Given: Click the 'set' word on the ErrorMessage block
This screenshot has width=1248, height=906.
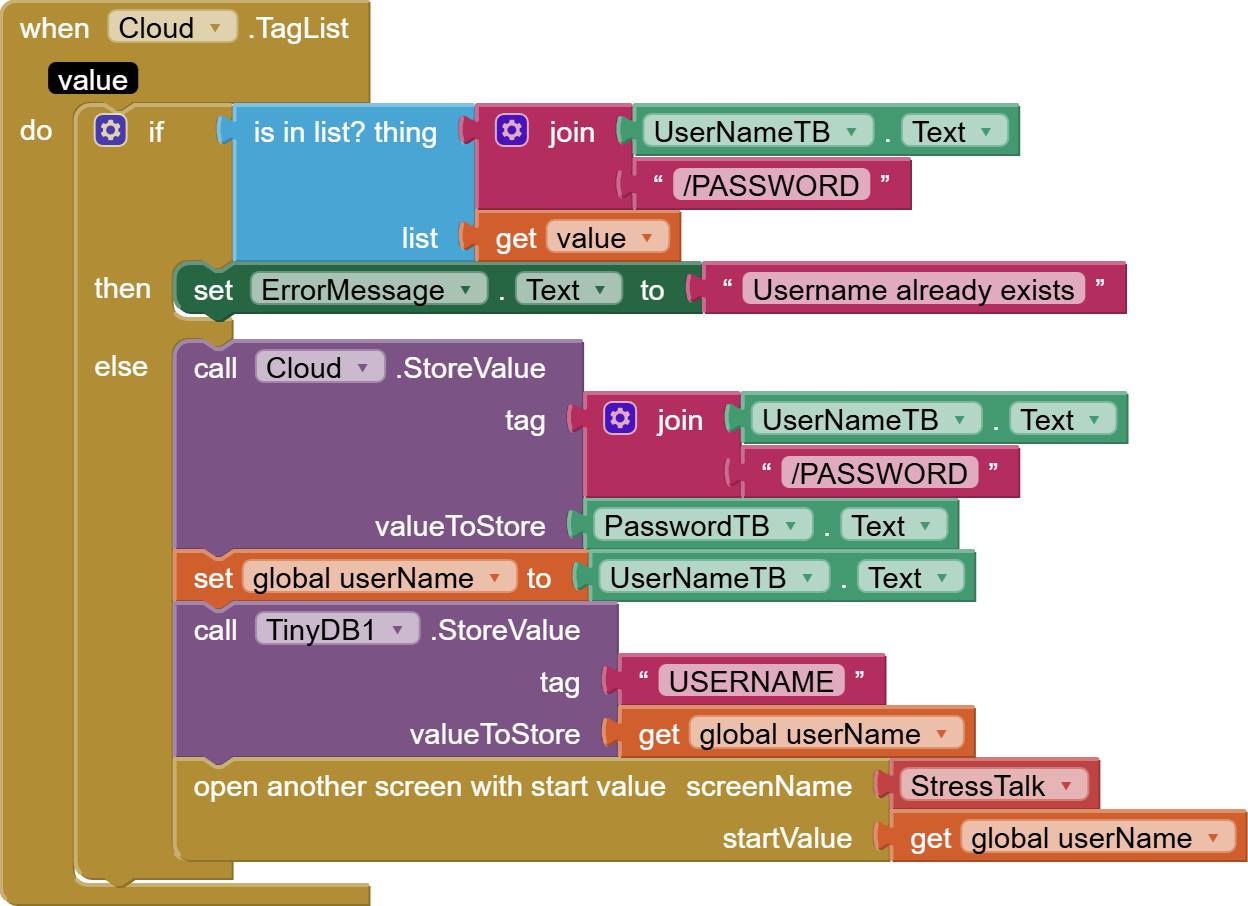Looking at the screenshot, I should (x=213, y=290).
